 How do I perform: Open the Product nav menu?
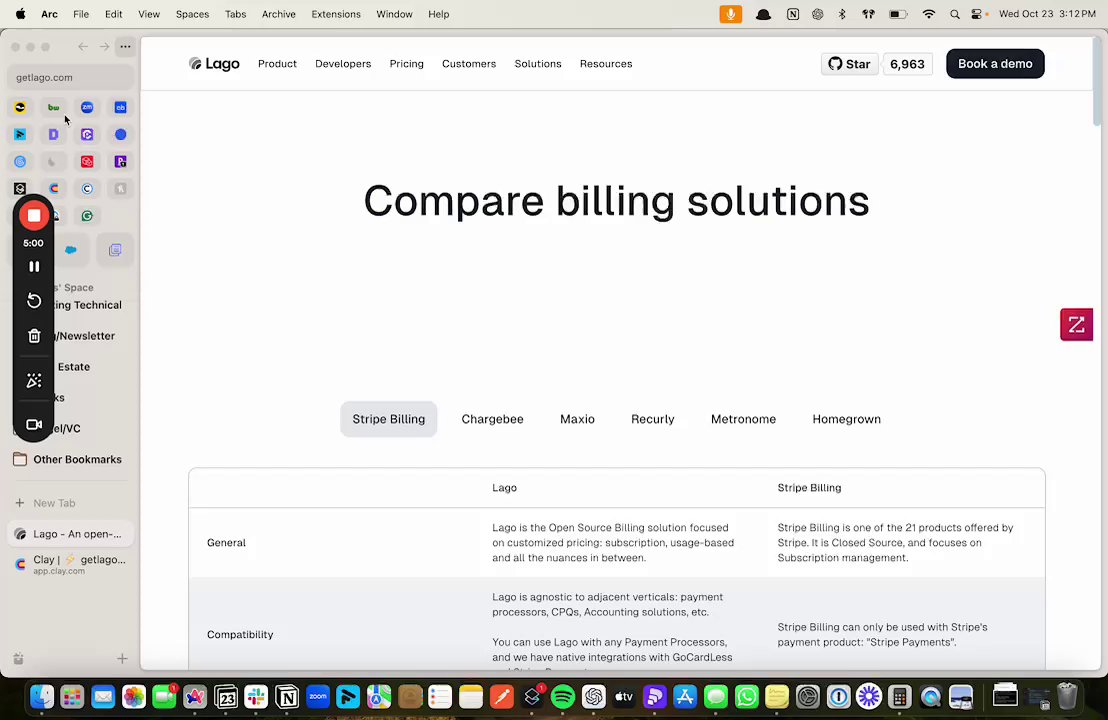(x=277, y=64)
